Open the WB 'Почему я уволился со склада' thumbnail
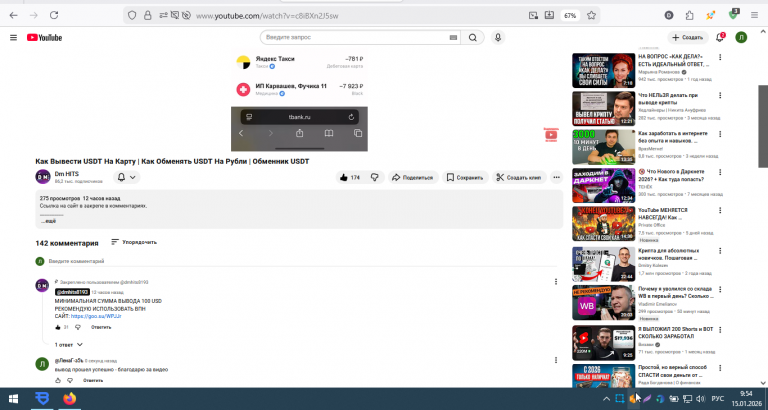 (603, 303)
